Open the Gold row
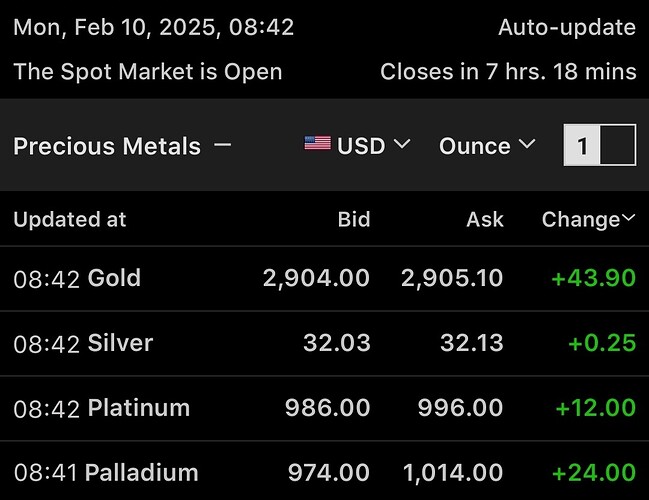This screenshot has height=500, width=649. point(324,278)
